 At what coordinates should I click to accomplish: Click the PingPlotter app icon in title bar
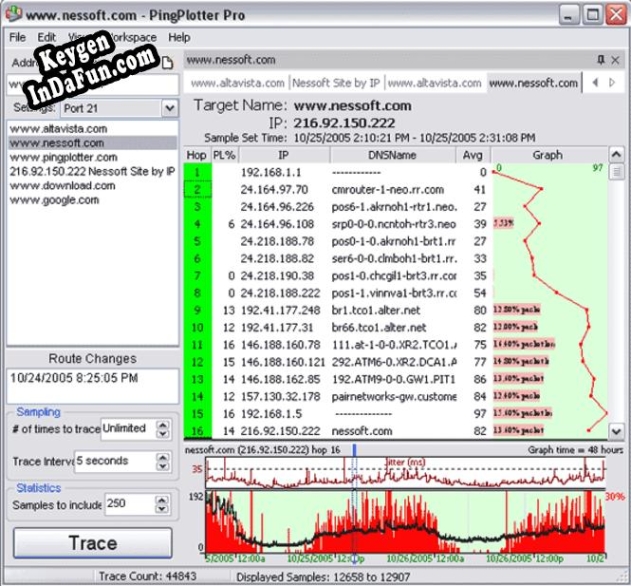pyautogui.click(x=14, y=14)
